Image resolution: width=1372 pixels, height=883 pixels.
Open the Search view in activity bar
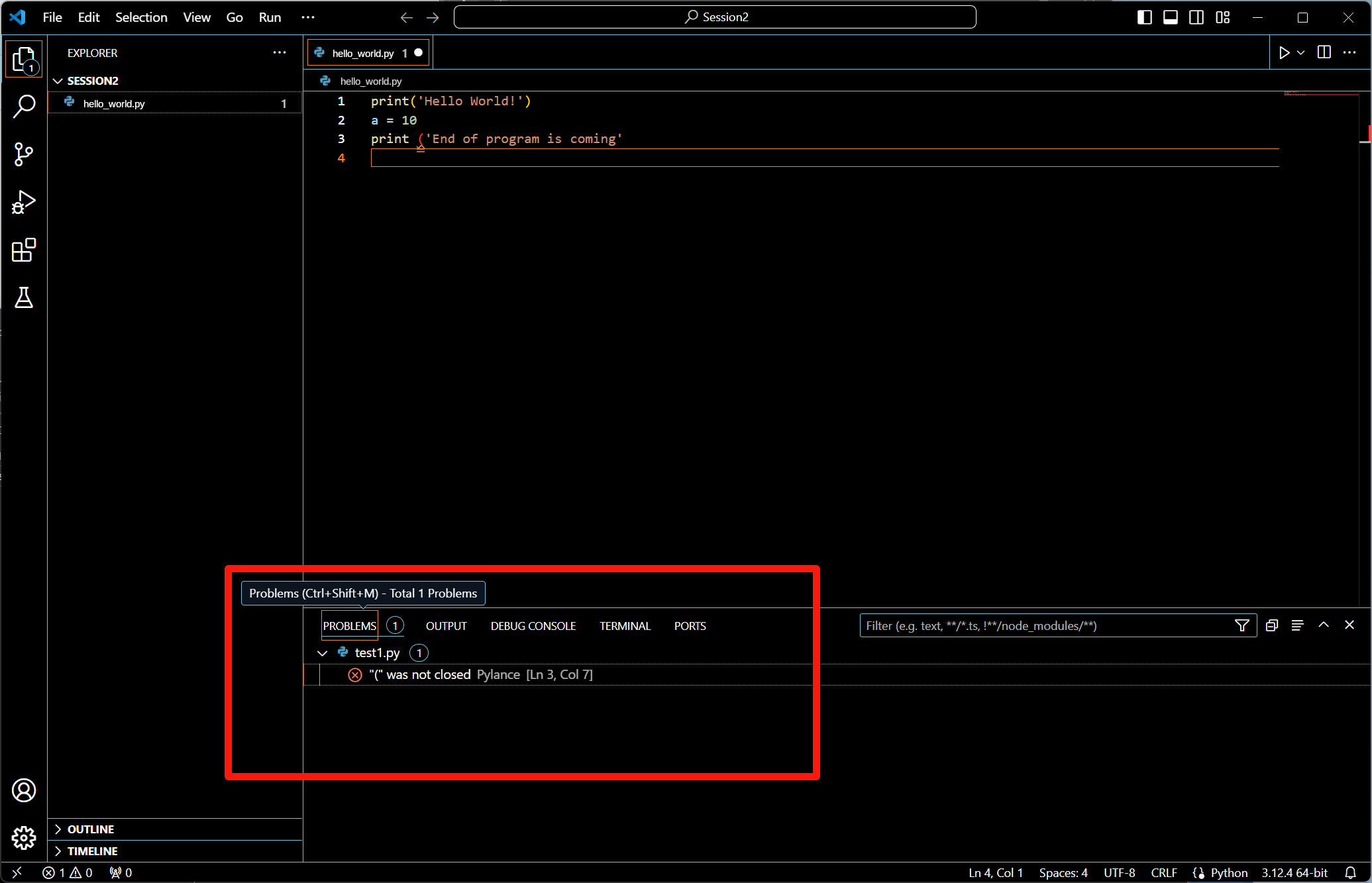point(24,106)
